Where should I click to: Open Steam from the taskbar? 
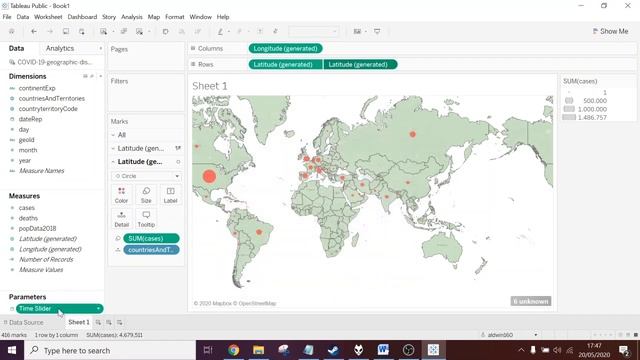333,350
